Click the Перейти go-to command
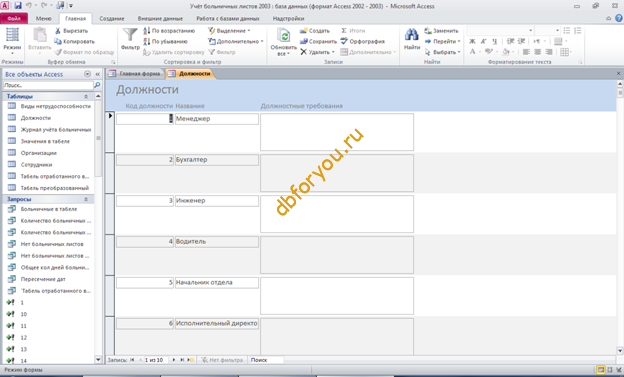 442,41
